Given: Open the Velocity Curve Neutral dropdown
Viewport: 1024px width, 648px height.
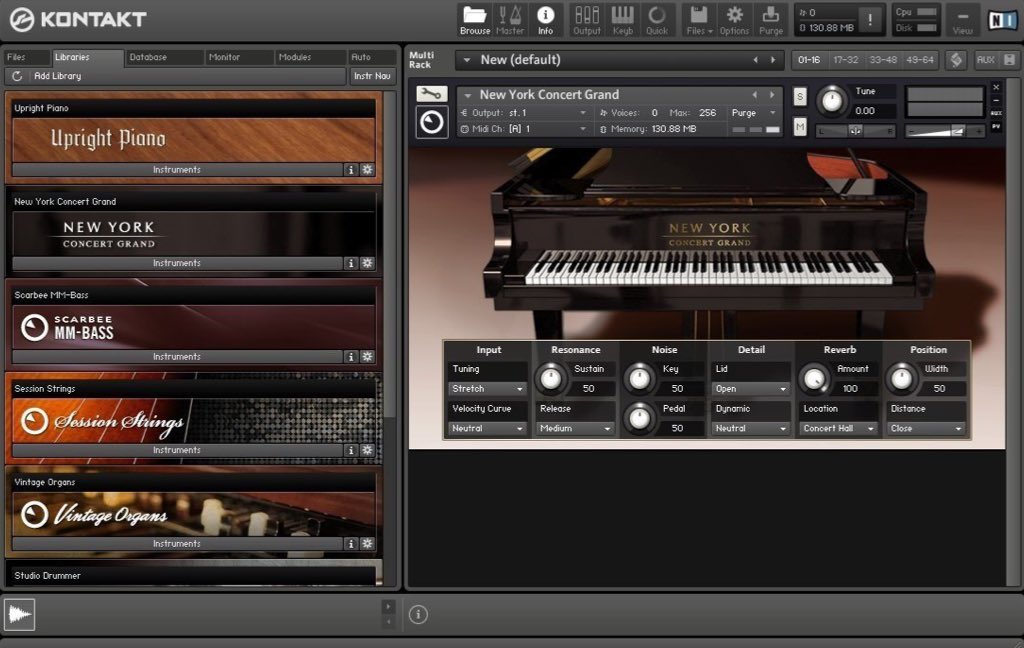Looking at the screenshot, I should 488,429.
